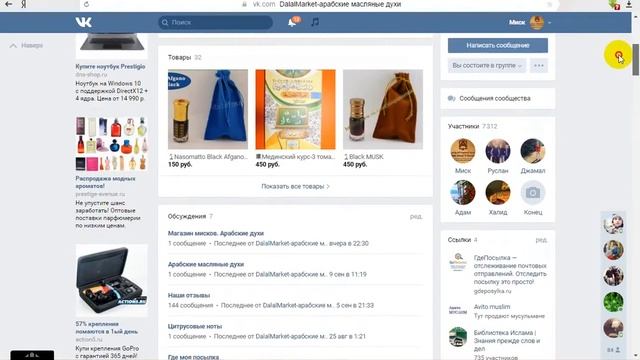Click the profile avatar in header
The width and height of the screenshot is (640, 360).
coord(537,22)
